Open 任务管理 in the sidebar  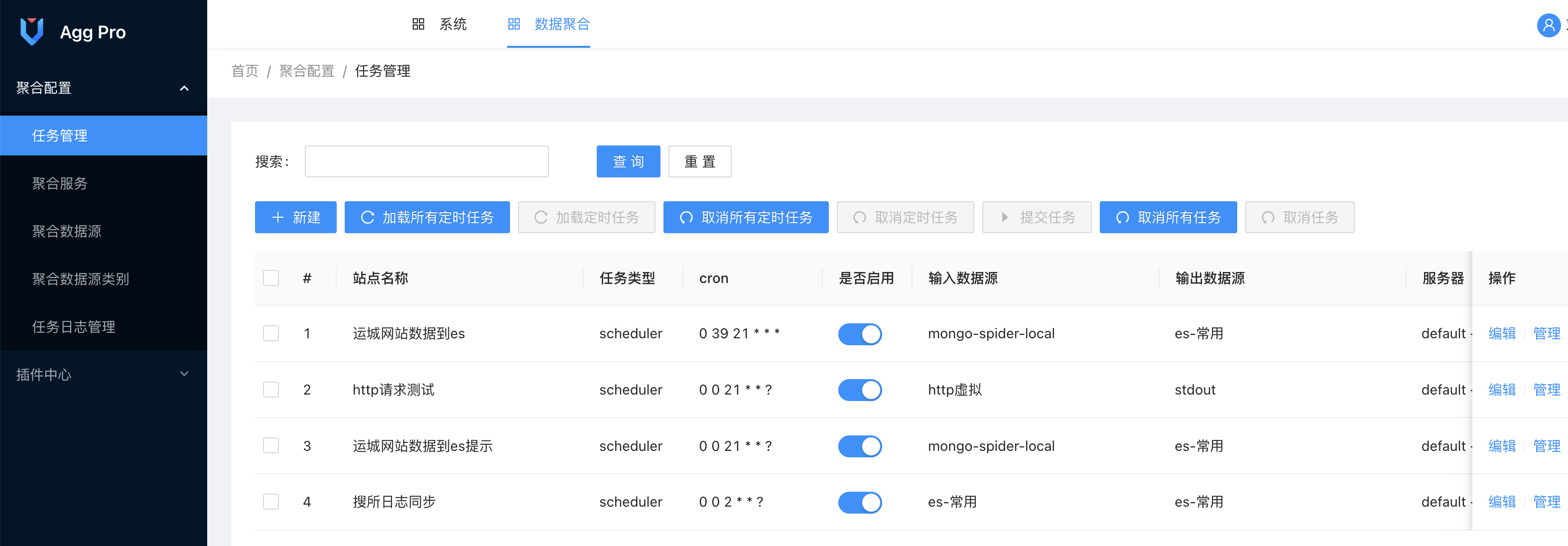tap(104, 135)
